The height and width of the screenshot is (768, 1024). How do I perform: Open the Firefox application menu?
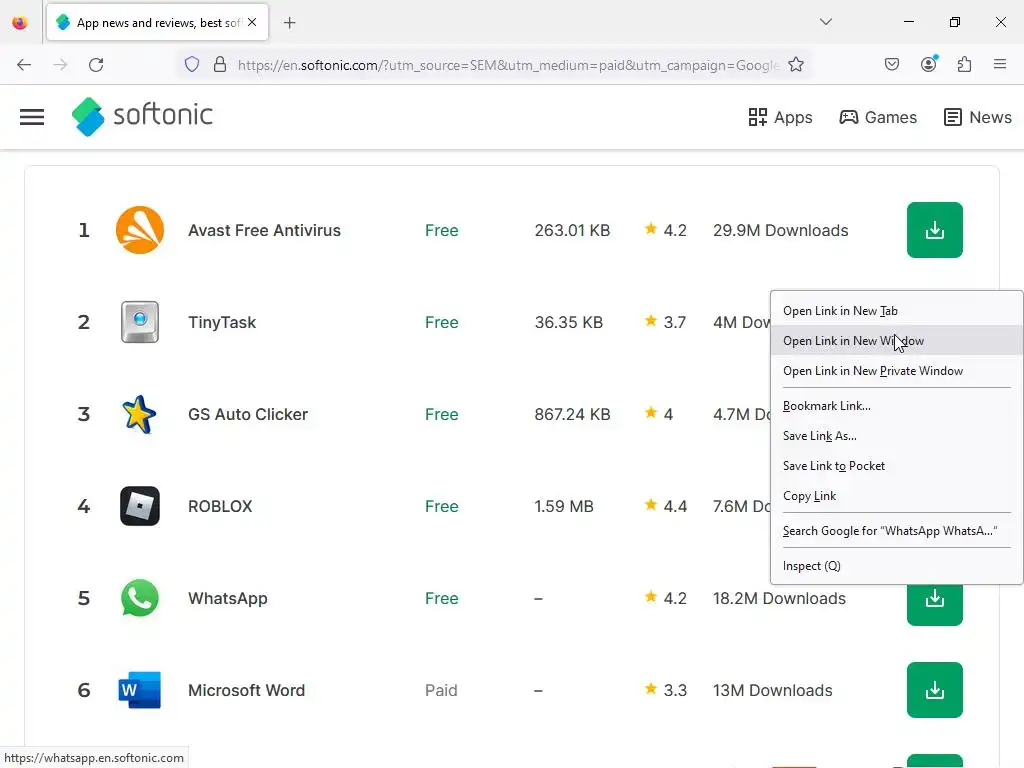tap(1000, 64)
